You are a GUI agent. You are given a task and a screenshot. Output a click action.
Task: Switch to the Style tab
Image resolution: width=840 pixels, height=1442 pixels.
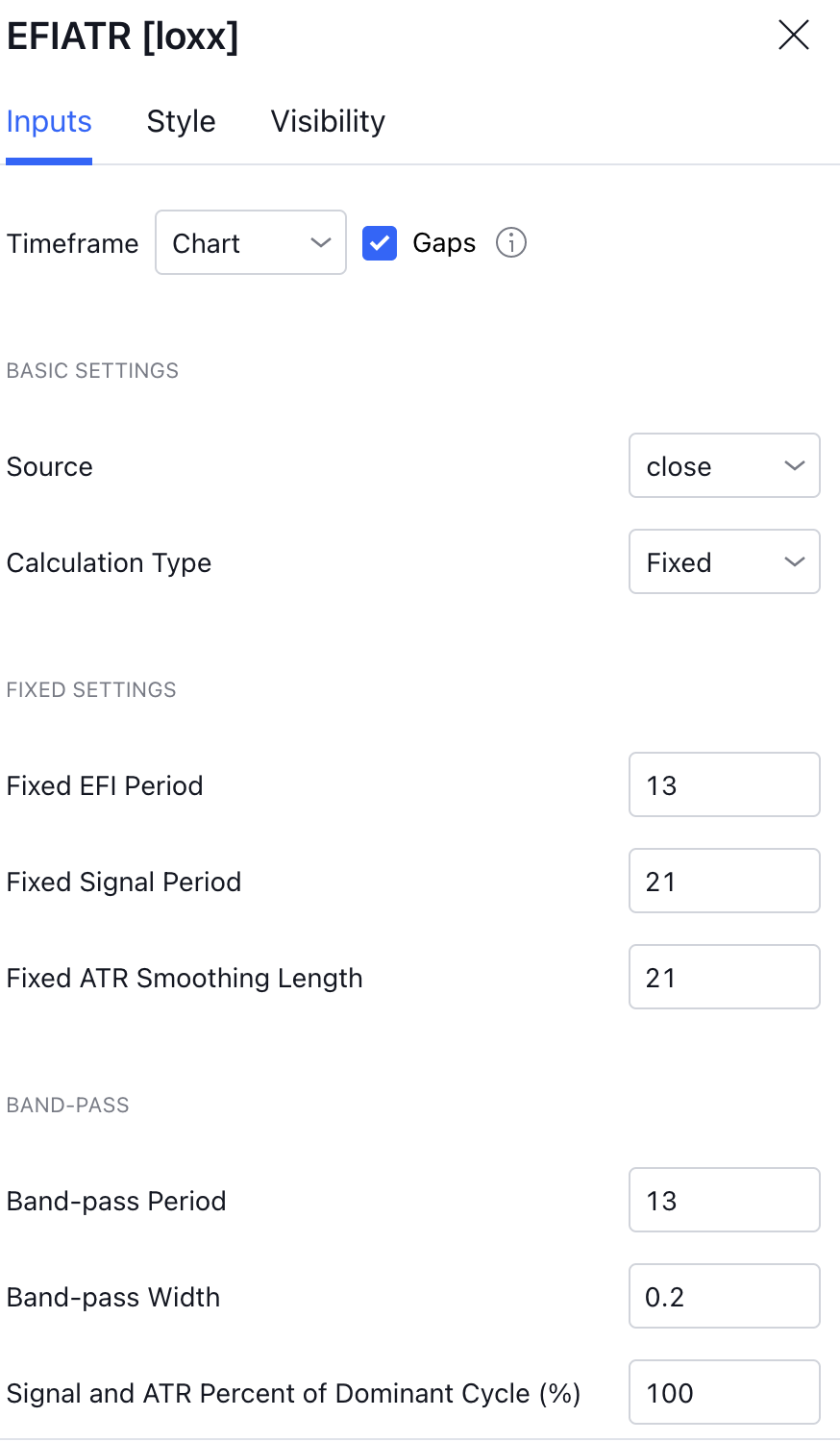[x=181, y=122]
